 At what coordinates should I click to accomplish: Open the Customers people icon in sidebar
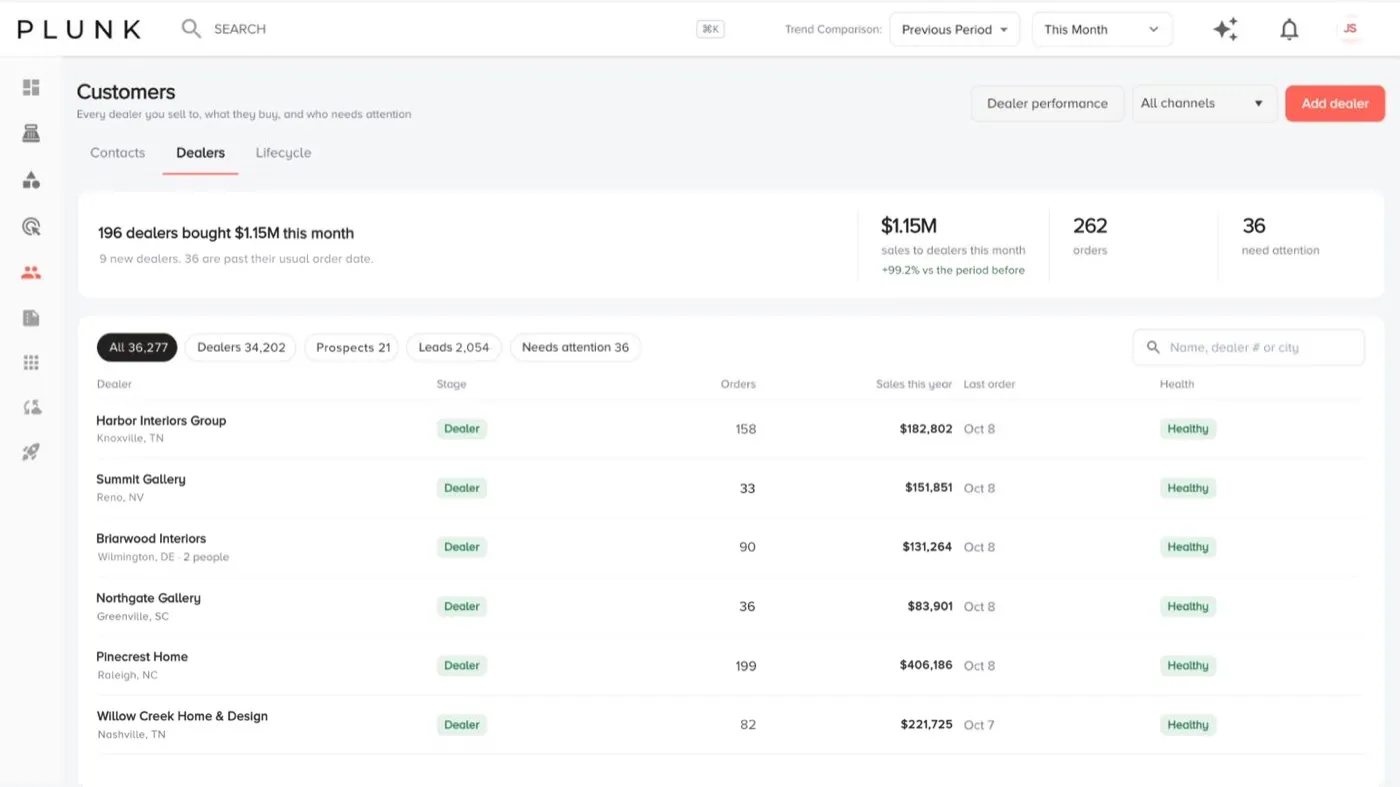31,272
